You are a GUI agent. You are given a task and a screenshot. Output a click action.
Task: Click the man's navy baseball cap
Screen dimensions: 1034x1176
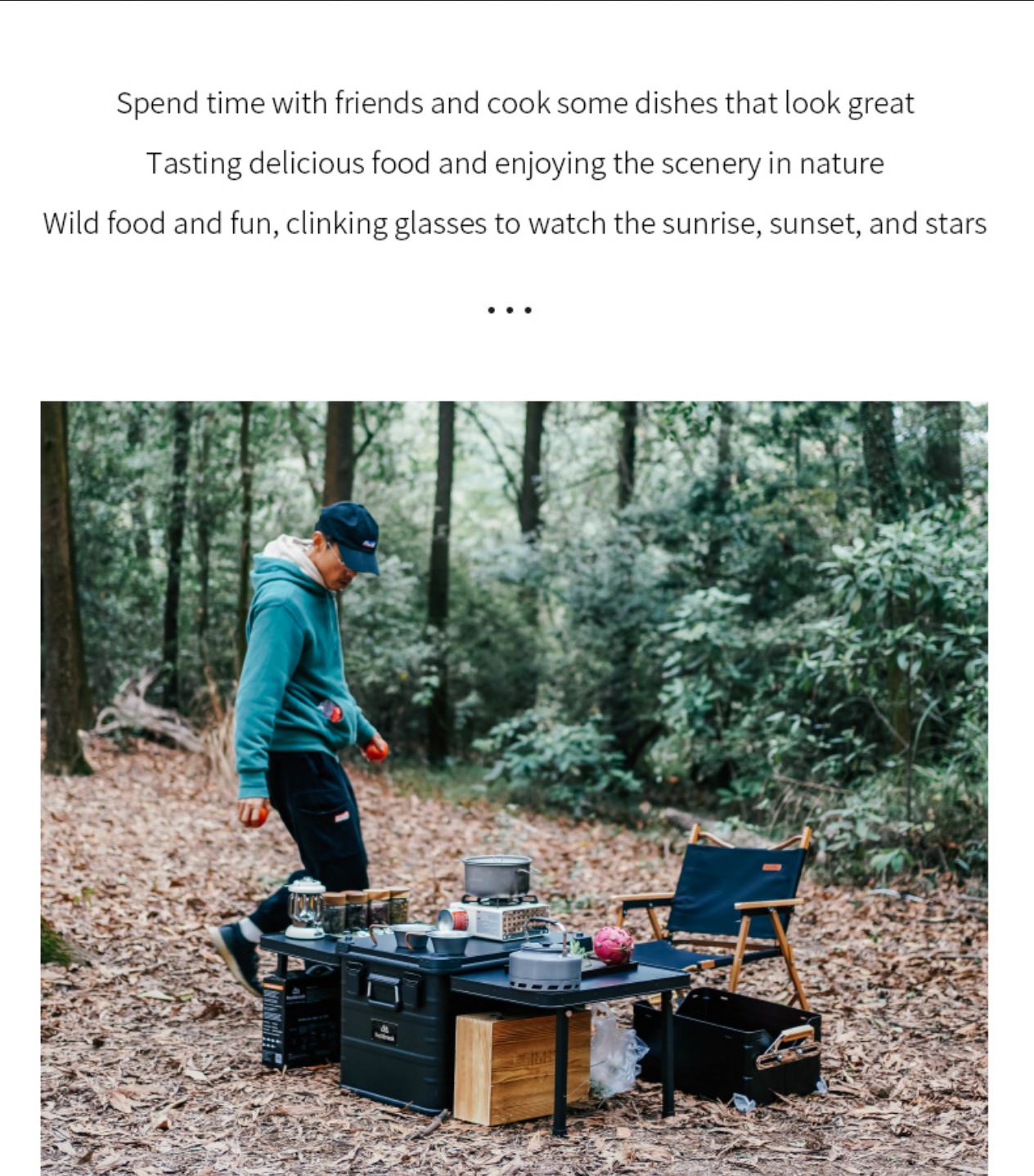click(349, 536)
